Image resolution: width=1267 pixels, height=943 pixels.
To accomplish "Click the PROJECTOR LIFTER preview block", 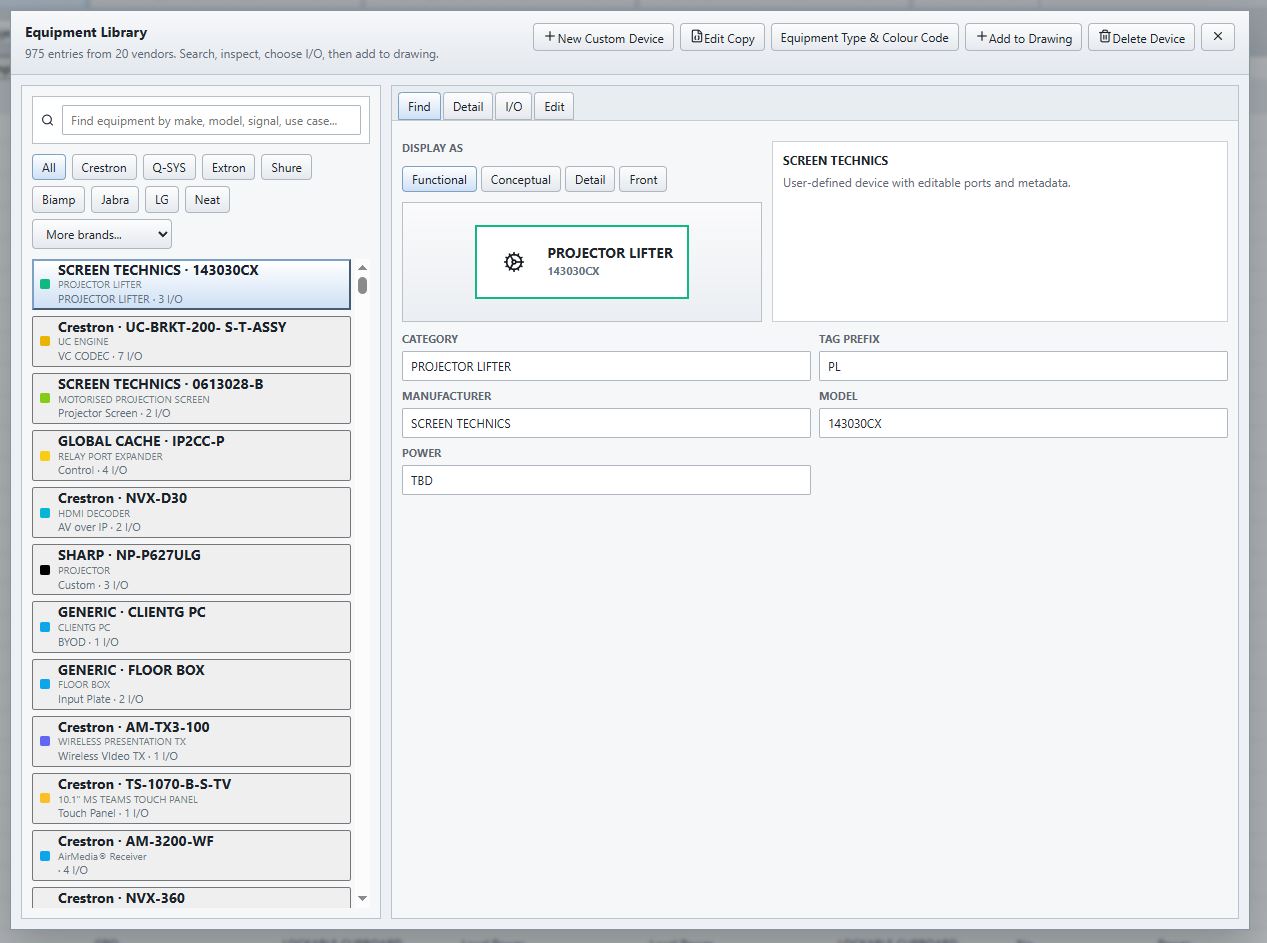I will pos(582,262).
